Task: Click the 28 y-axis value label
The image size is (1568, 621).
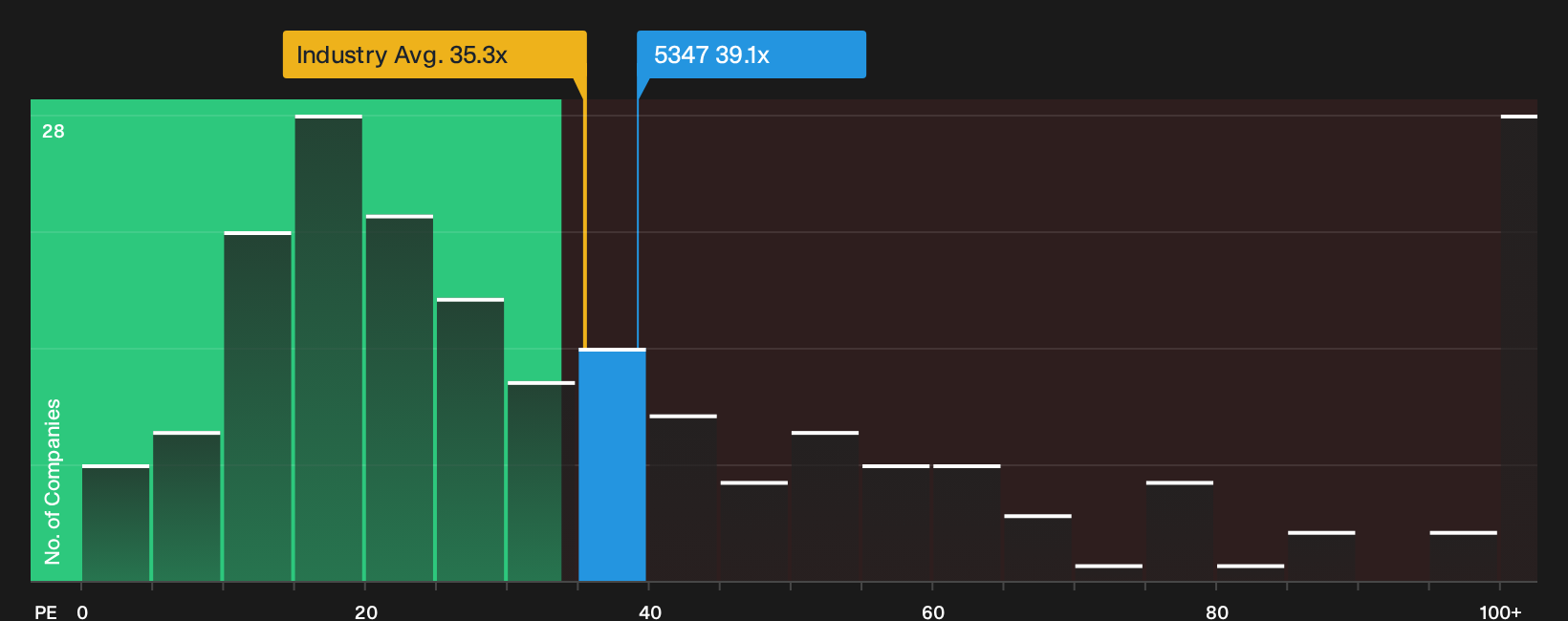Action: [x=54, y=131]
